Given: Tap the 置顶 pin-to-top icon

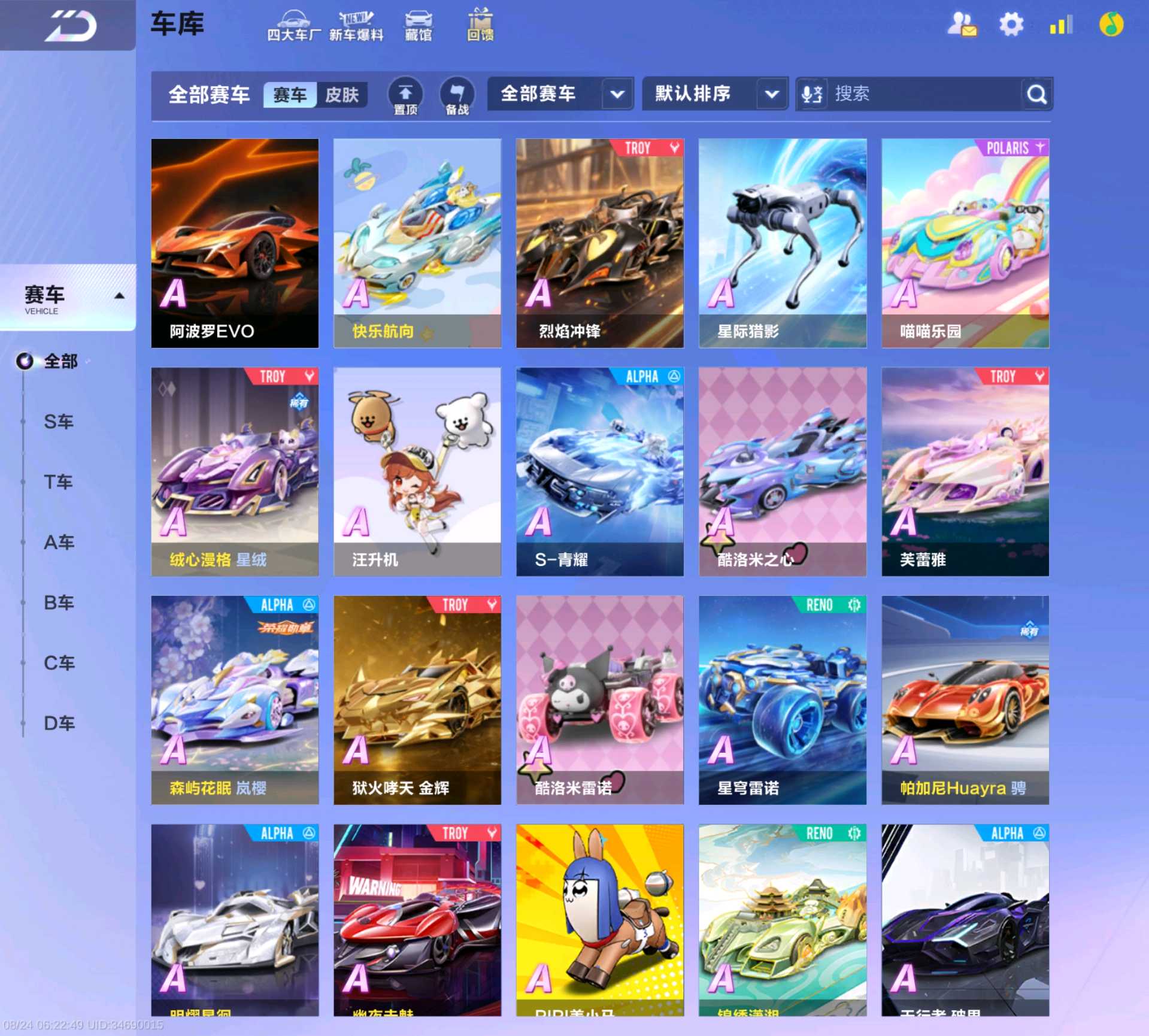Looking at the screenshot, I should [405, 95].
